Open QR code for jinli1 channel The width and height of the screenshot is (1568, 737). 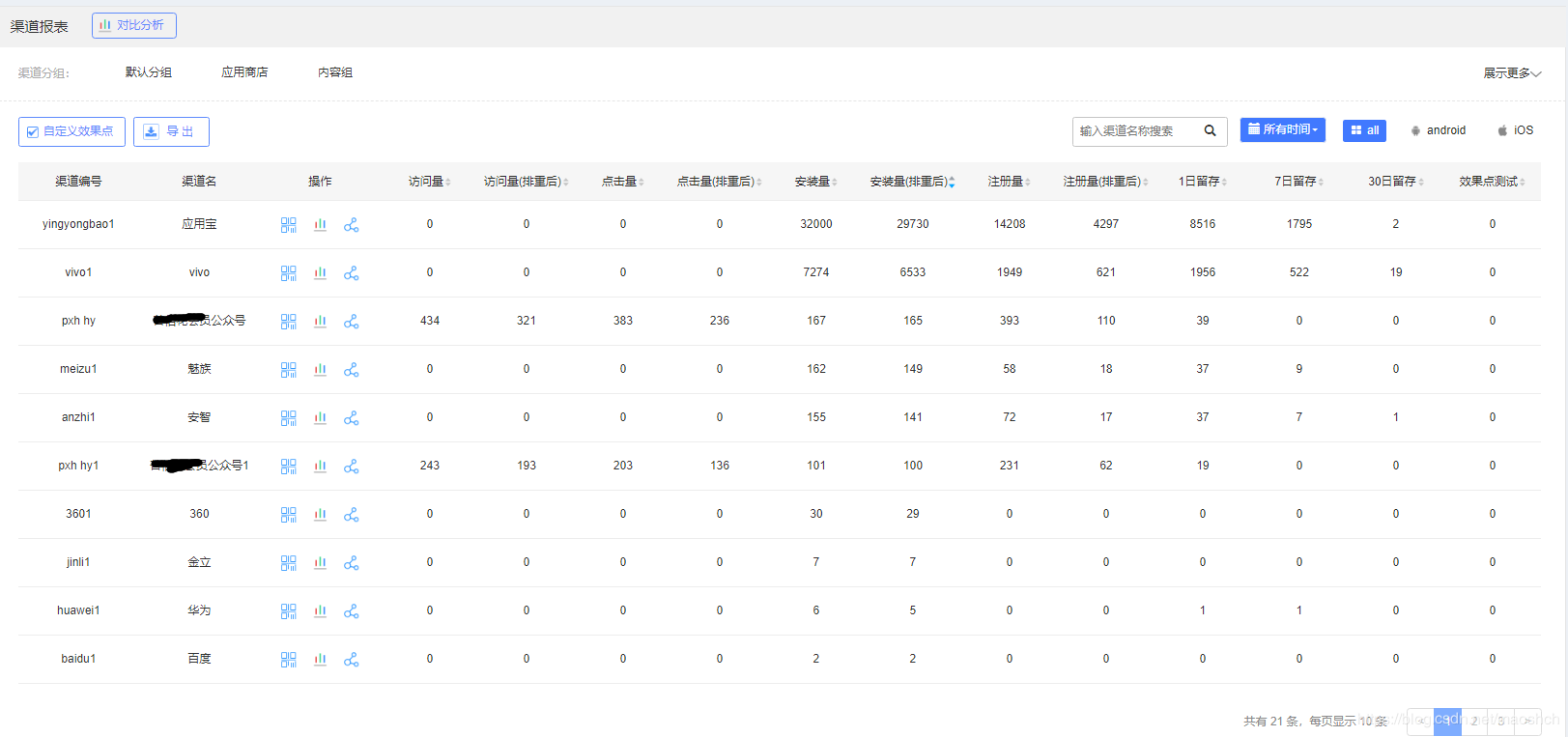pos(288,562)
